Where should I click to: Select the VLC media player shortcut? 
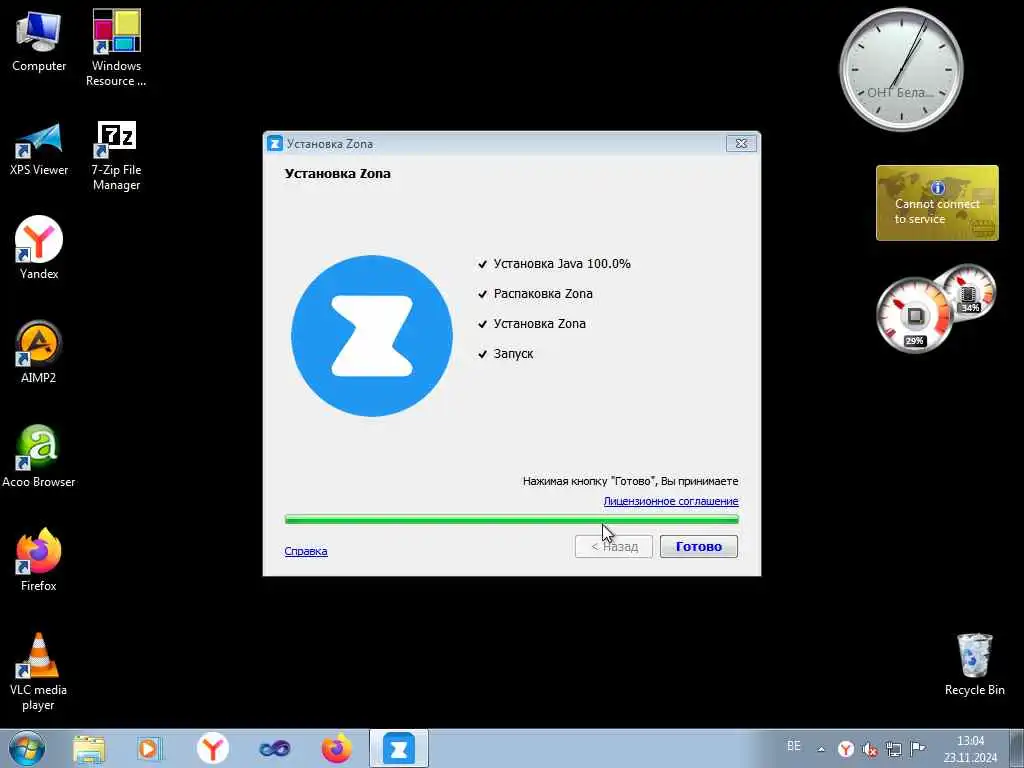39,671
